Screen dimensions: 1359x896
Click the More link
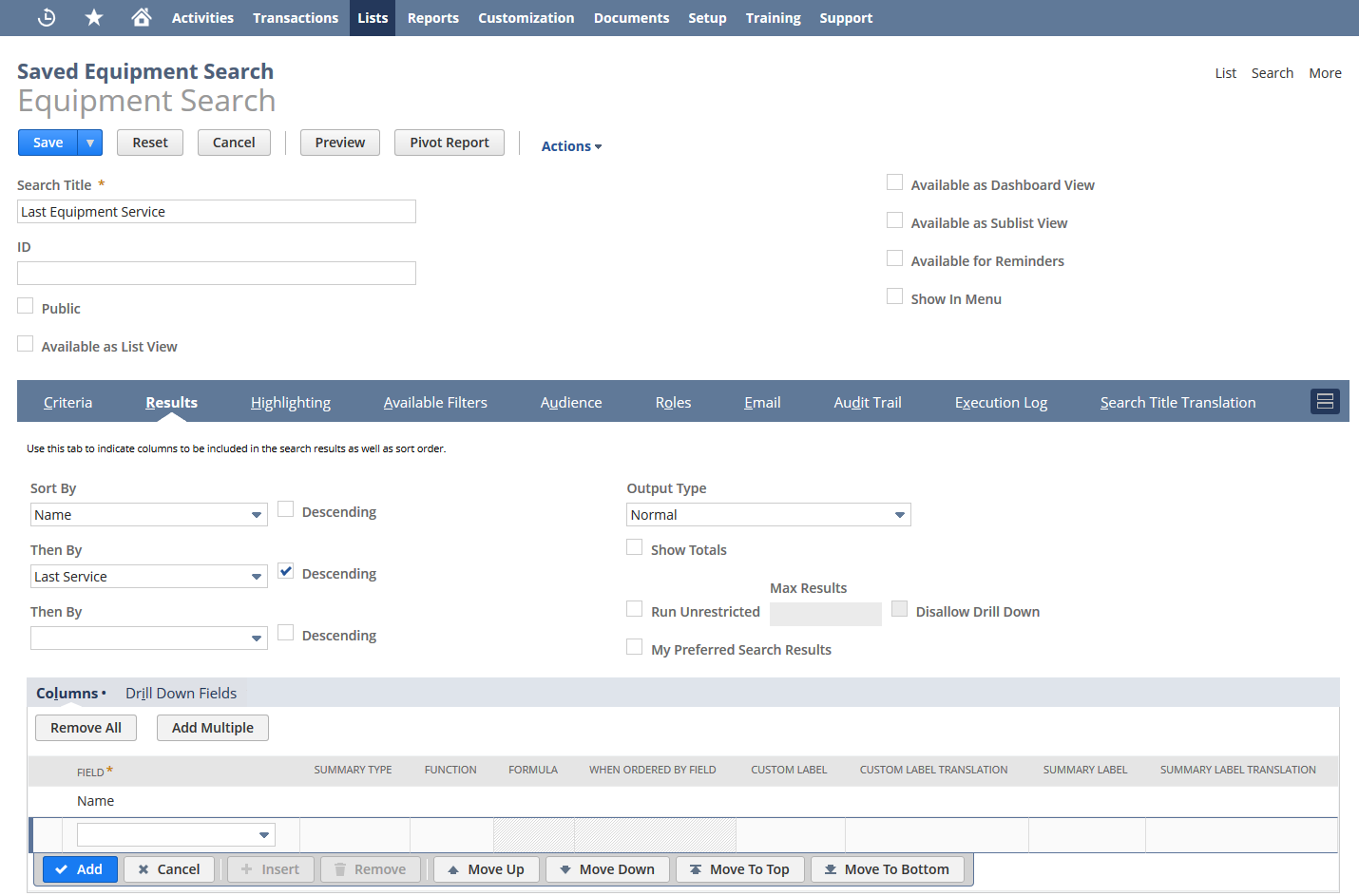click(1325, 73)
